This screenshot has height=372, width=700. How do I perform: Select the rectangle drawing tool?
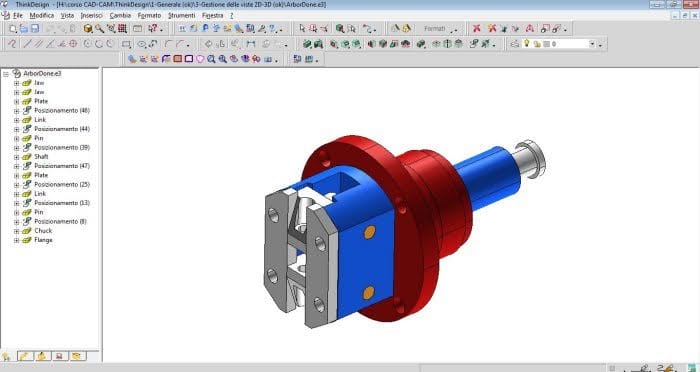[x=127, y=44]
